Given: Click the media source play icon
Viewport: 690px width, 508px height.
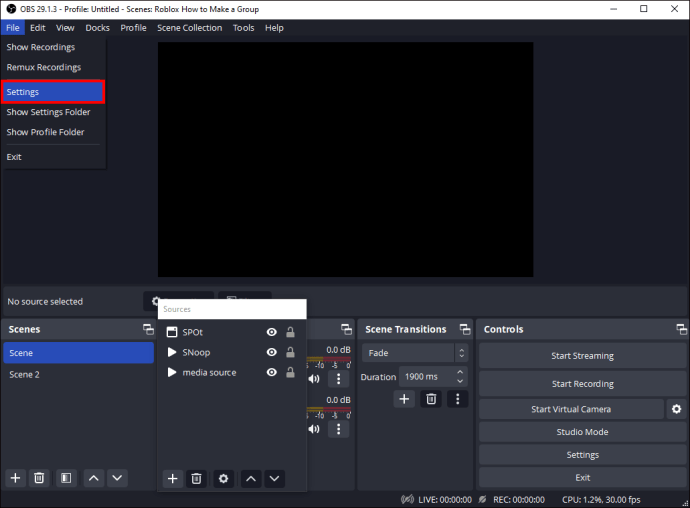Looking at the screenshot, I should pos(172,372).
